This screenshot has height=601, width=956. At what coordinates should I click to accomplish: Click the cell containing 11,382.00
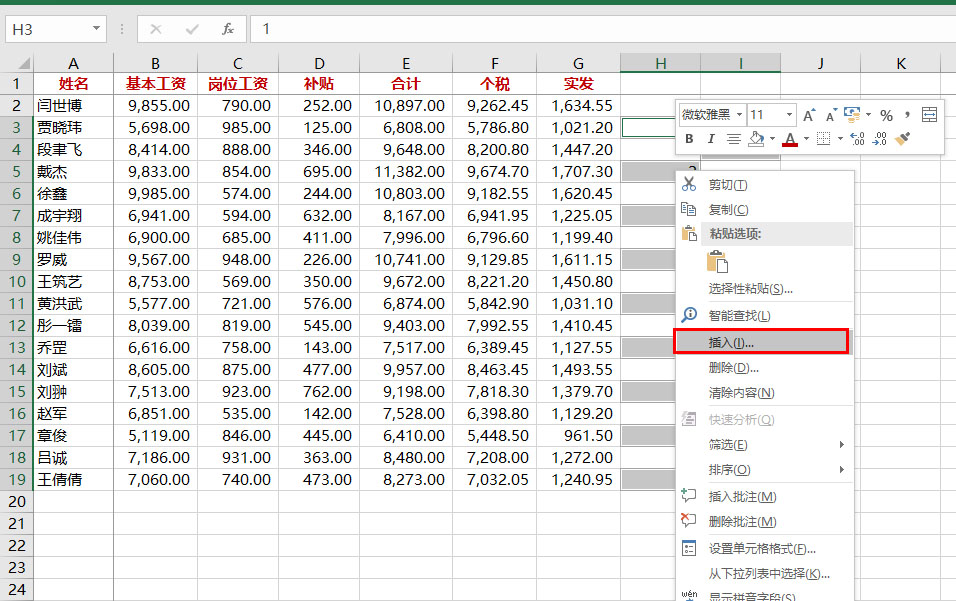[x=406, y=172]
